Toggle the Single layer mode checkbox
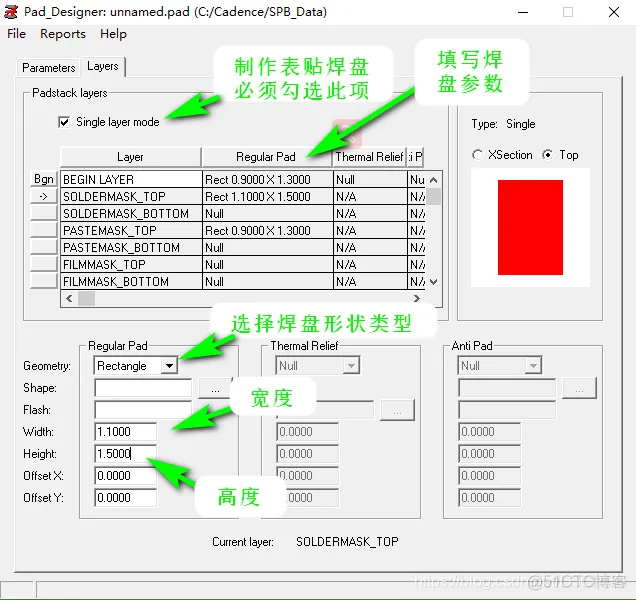The height and width of the screenshot is (600, 636). tap(64, 122)
